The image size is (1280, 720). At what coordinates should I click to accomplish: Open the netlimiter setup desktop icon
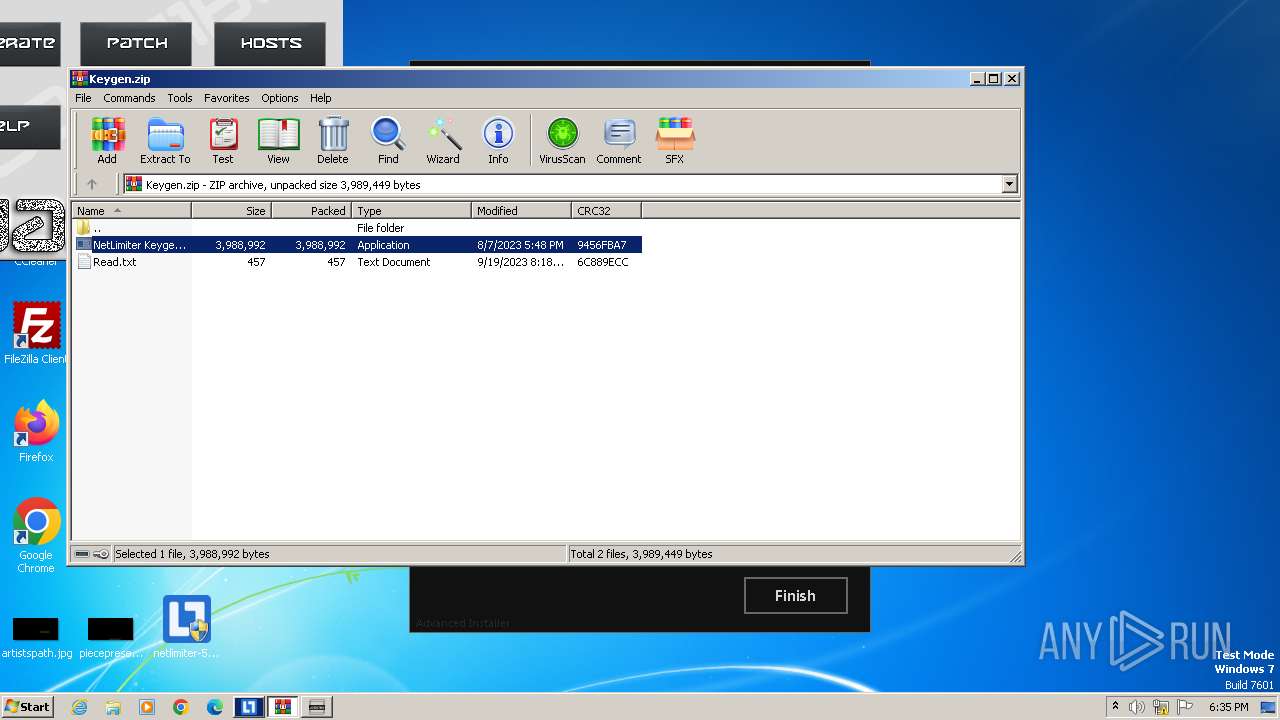pos(186,627)
